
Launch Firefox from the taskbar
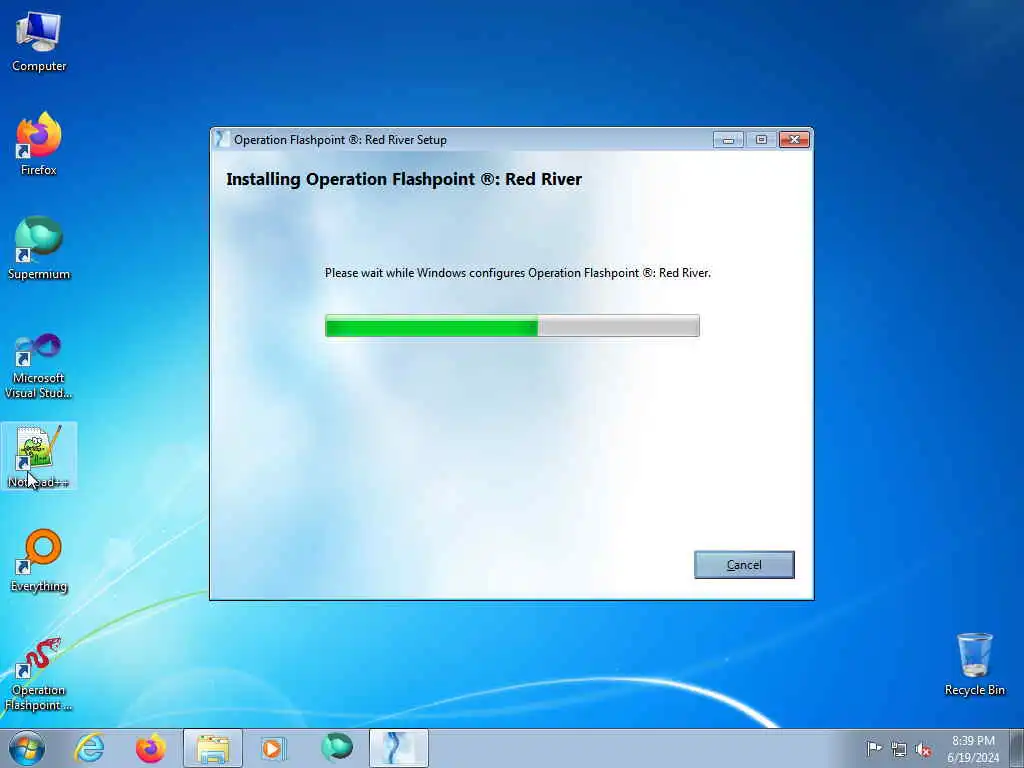(x=151, y=748)
